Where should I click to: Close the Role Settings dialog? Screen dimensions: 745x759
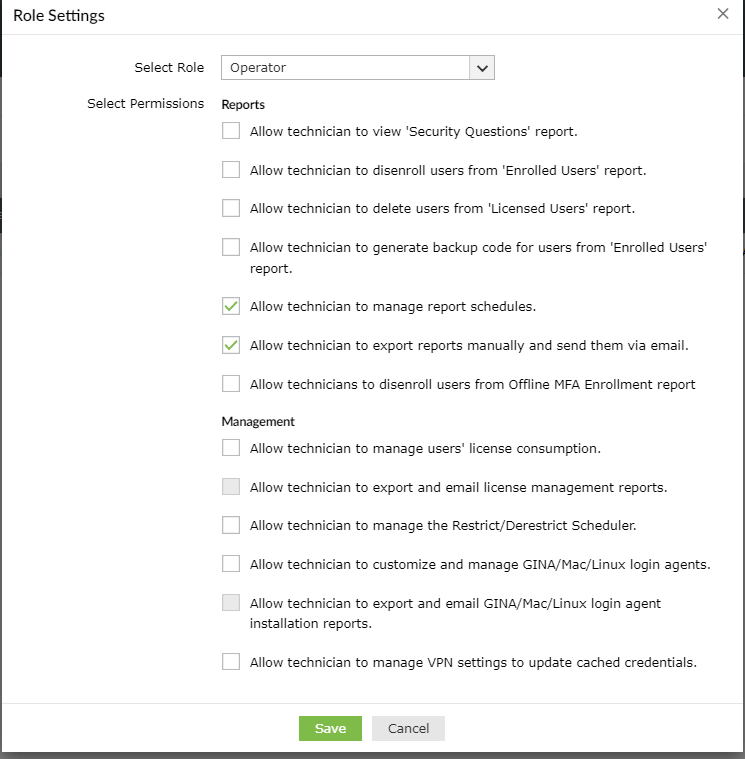tap(723, 14)
